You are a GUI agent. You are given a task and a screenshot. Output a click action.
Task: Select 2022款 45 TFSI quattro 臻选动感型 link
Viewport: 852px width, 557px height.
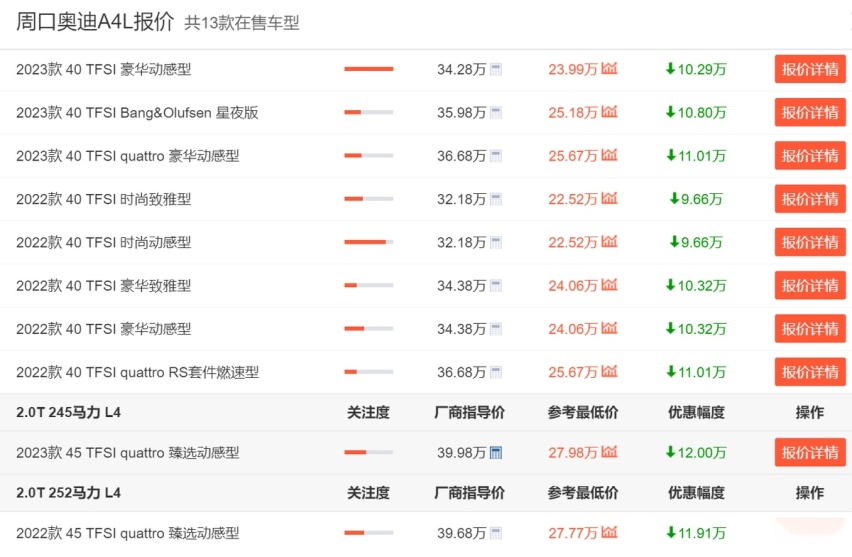pos(128,533)
